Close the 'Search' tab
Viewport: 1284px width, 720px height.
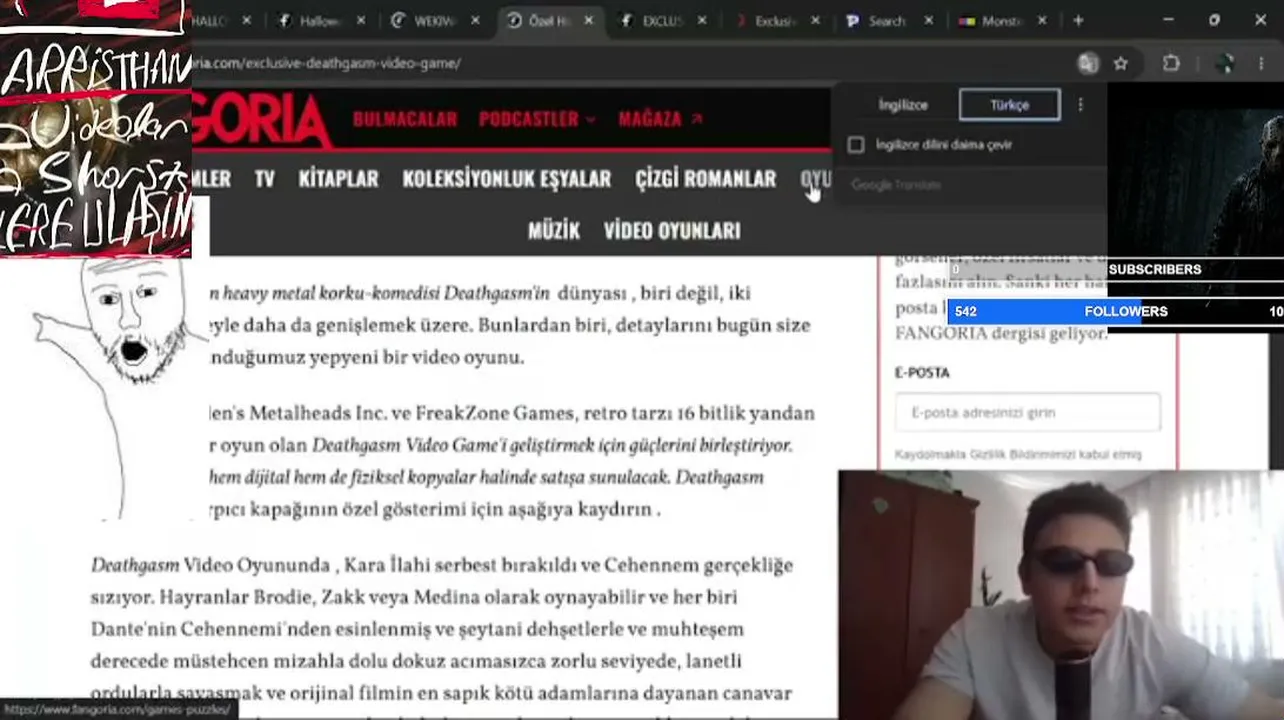pos(928,20)
